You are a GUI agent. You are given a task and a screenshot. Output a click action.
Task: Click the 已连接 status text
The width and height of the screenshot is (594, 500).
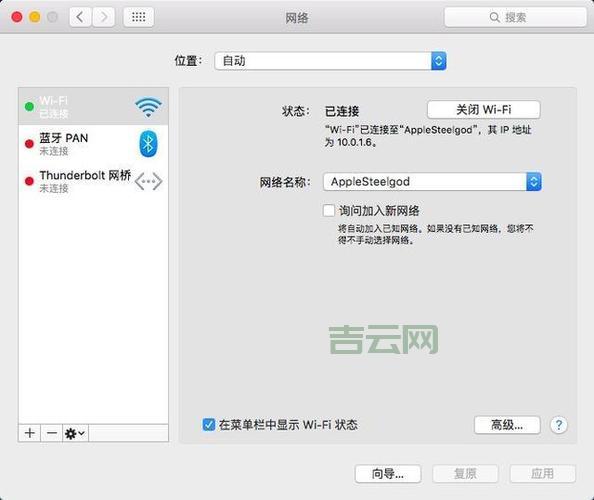tap(342, 111)
